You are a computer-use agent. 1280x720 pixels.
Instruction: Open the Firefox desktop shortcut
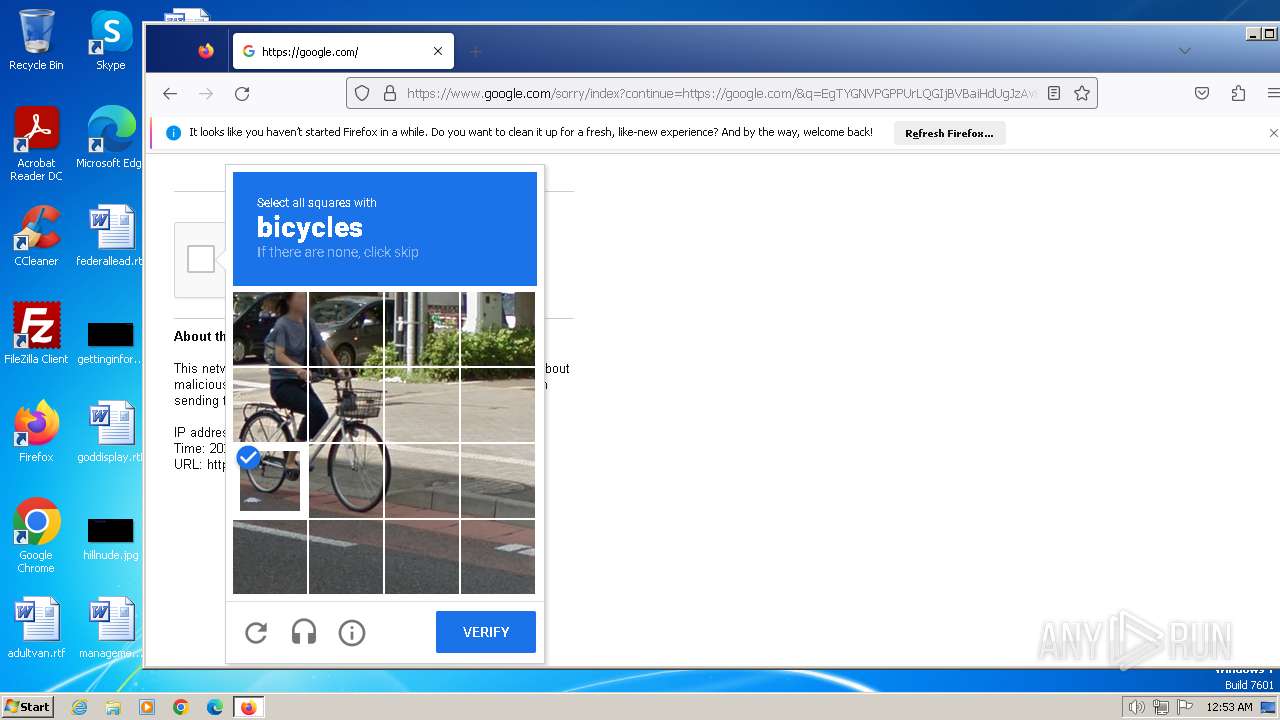click(x=36, y=432)
